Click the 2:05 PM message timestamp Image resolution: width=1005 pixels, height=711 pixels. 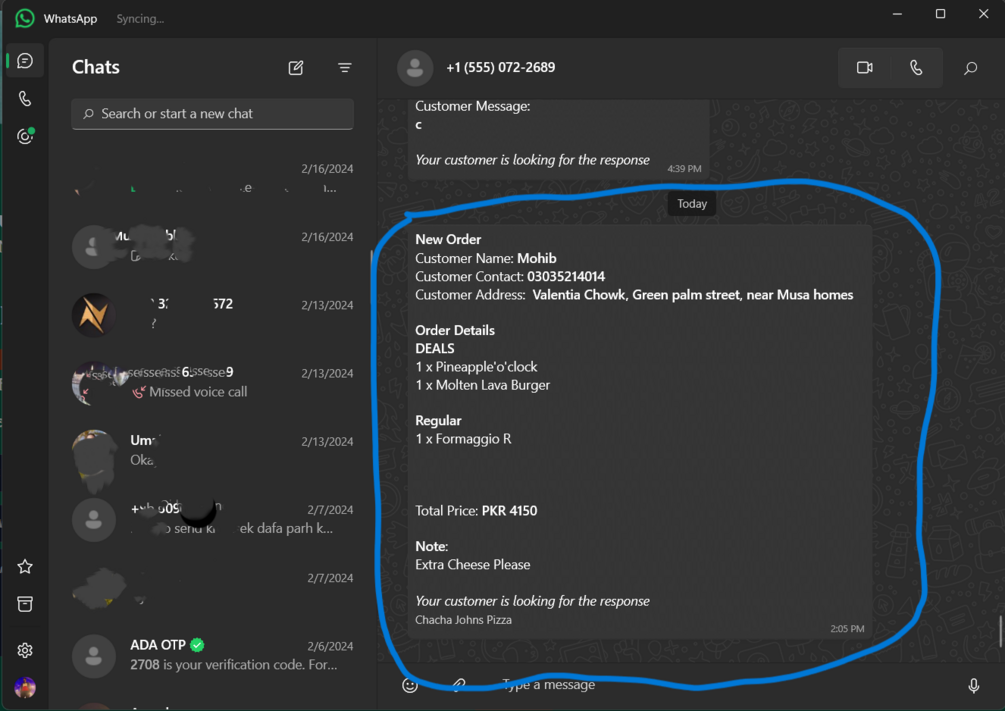point(847,629)
